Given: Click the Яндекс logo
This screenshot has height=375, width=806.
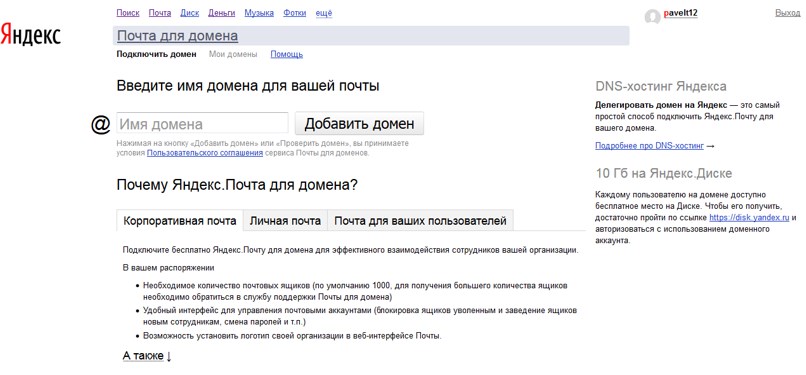Looking at the screenshot, I should point(31,34).
